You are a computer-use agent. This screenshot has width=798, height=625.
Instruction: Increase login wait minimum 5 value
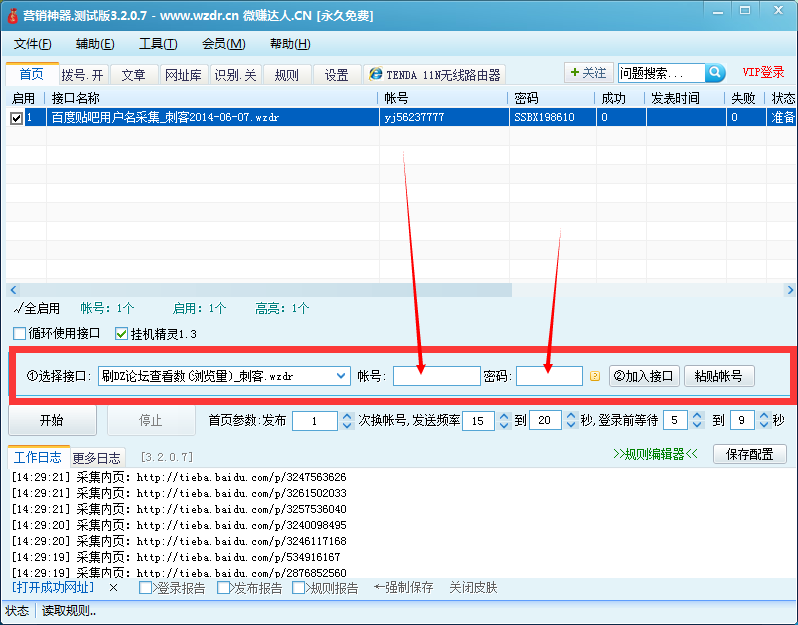697,416
